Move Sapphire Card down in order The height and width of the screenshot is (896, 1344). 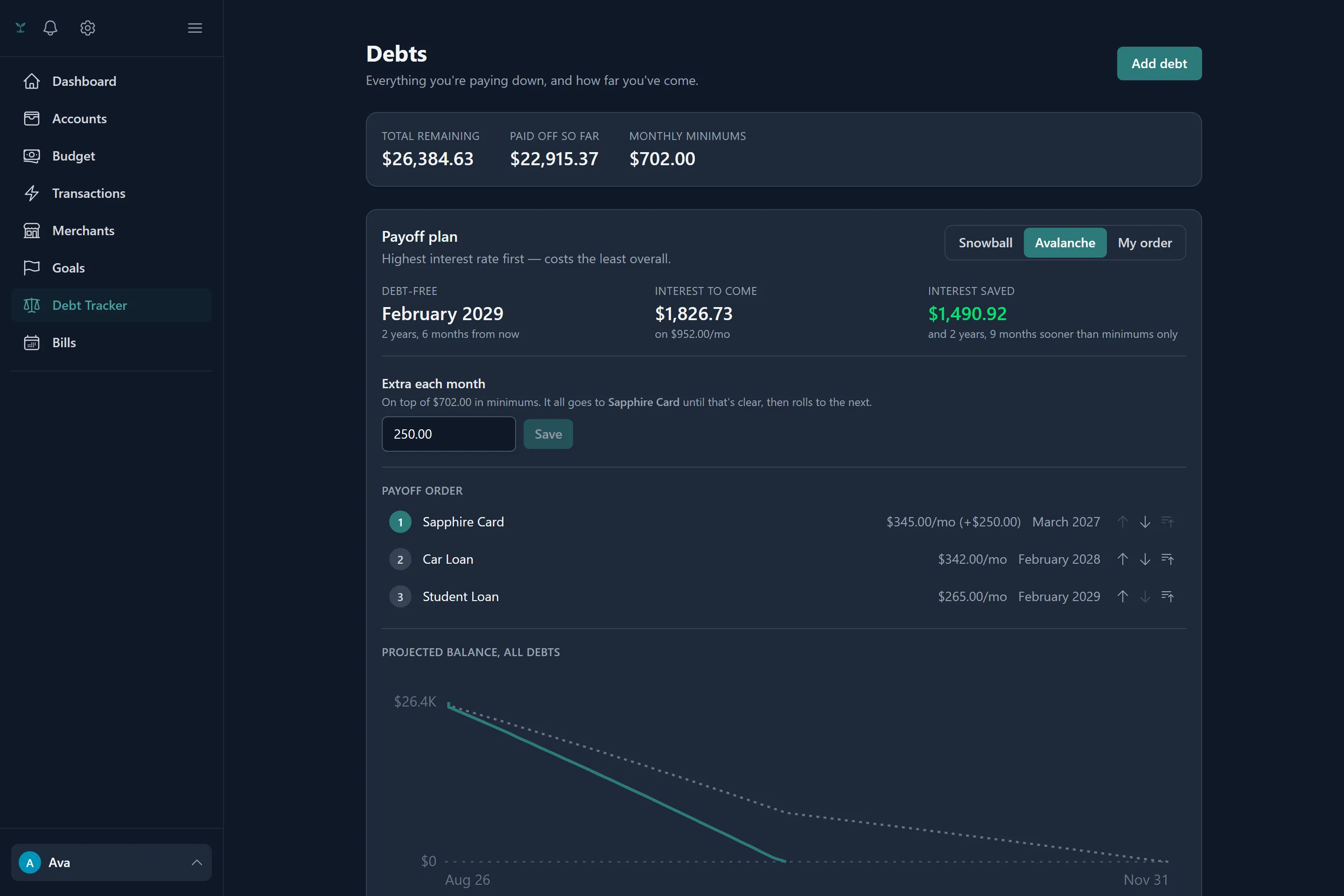[1145, 522]
